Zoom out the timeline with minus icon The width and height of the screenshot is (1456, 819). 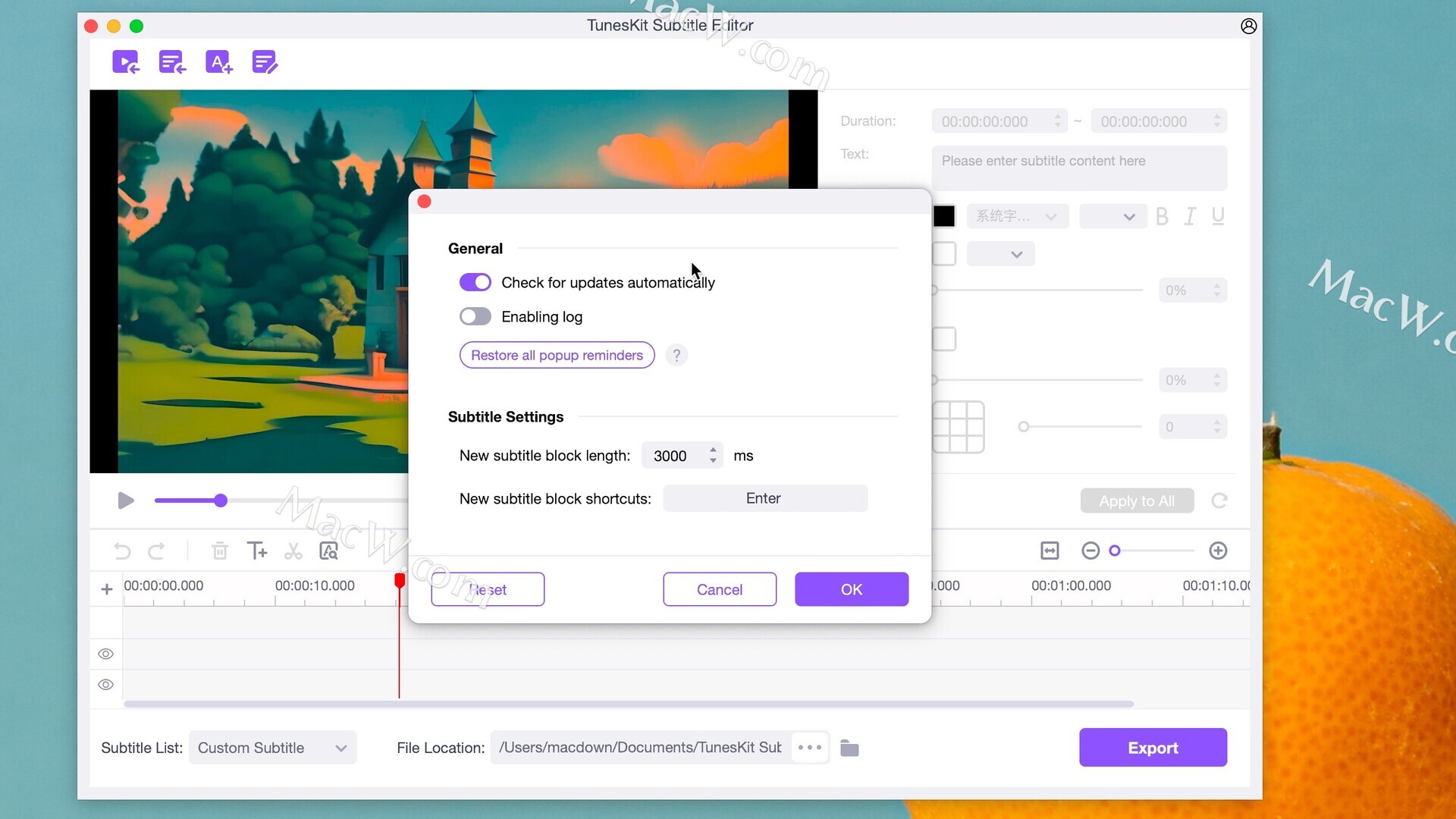tap(1090, 551)
